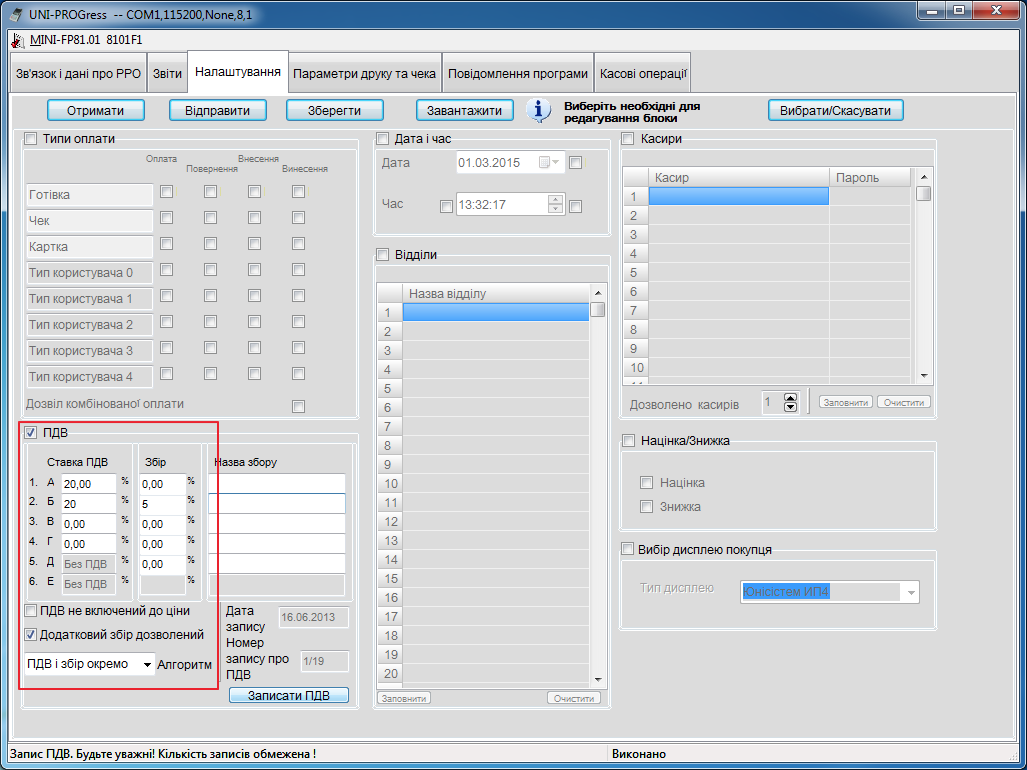Open the 'ПДВ і збір окремо' algorithm dropdown
Viewport: 1027px width, 770px height.
click(x=147, y=665)
